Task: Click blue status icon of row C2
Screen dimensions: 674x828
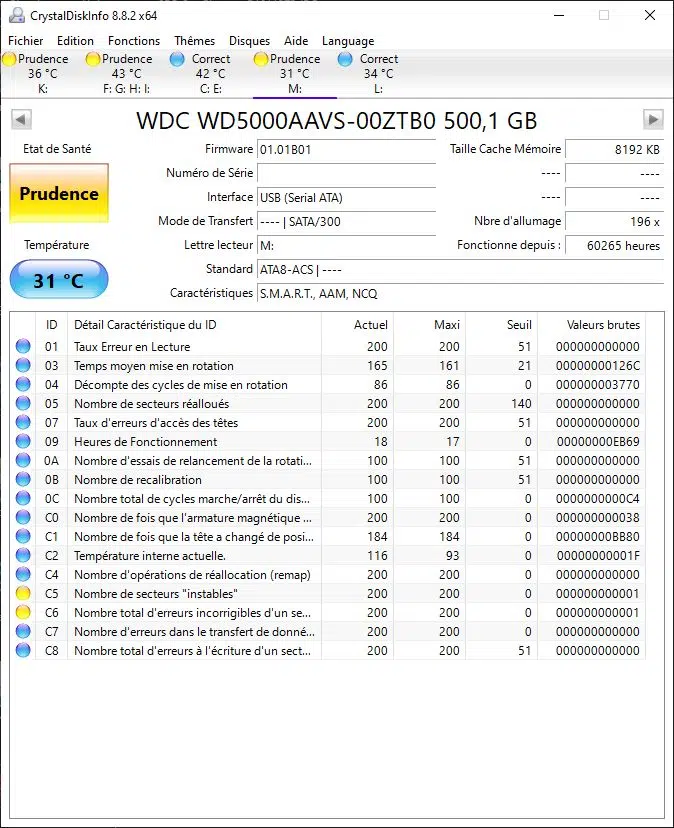Action: point(23,556)
